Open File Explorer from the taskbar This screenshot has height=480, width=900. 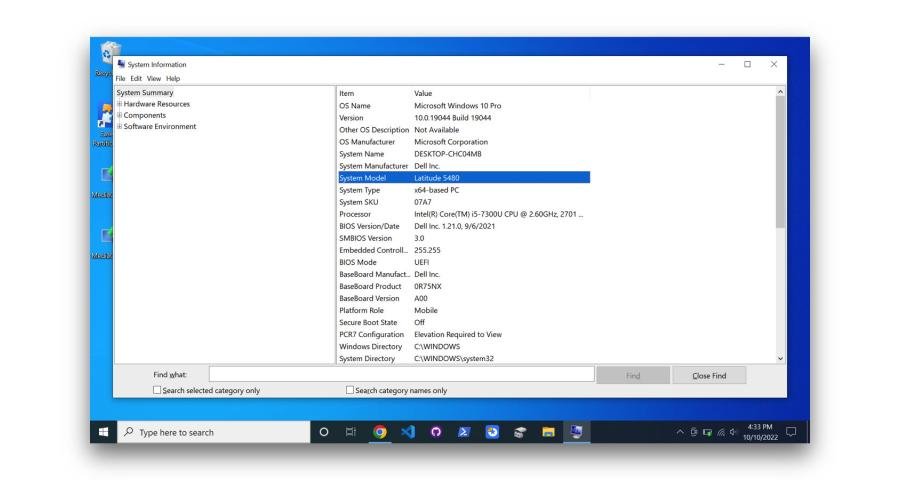(548, 432)
